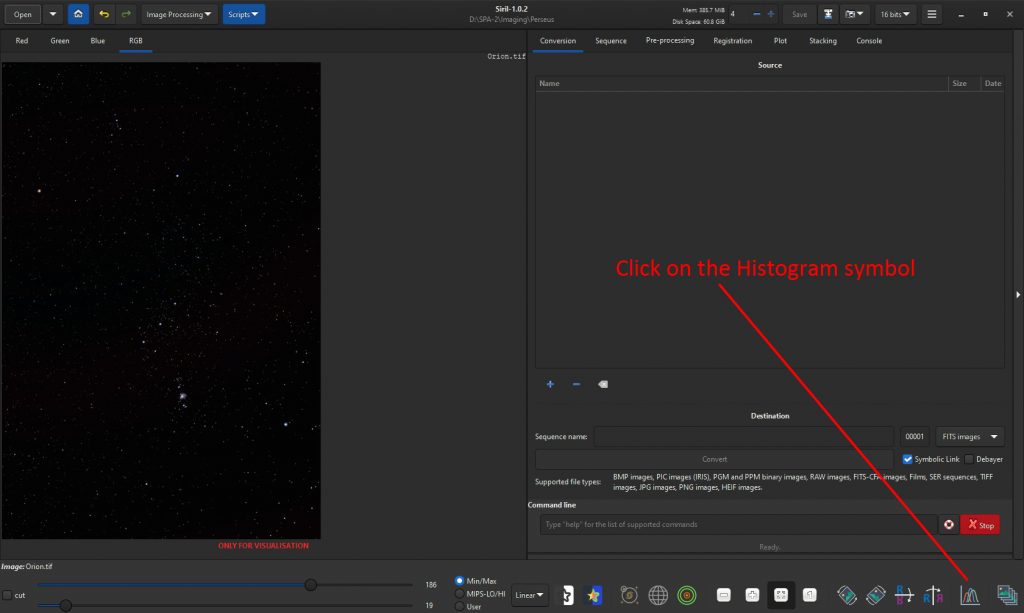The image size is (1024, 613).
Task: Sort source list by Name column
Action: pyautogui.click(x=741, y=83)
